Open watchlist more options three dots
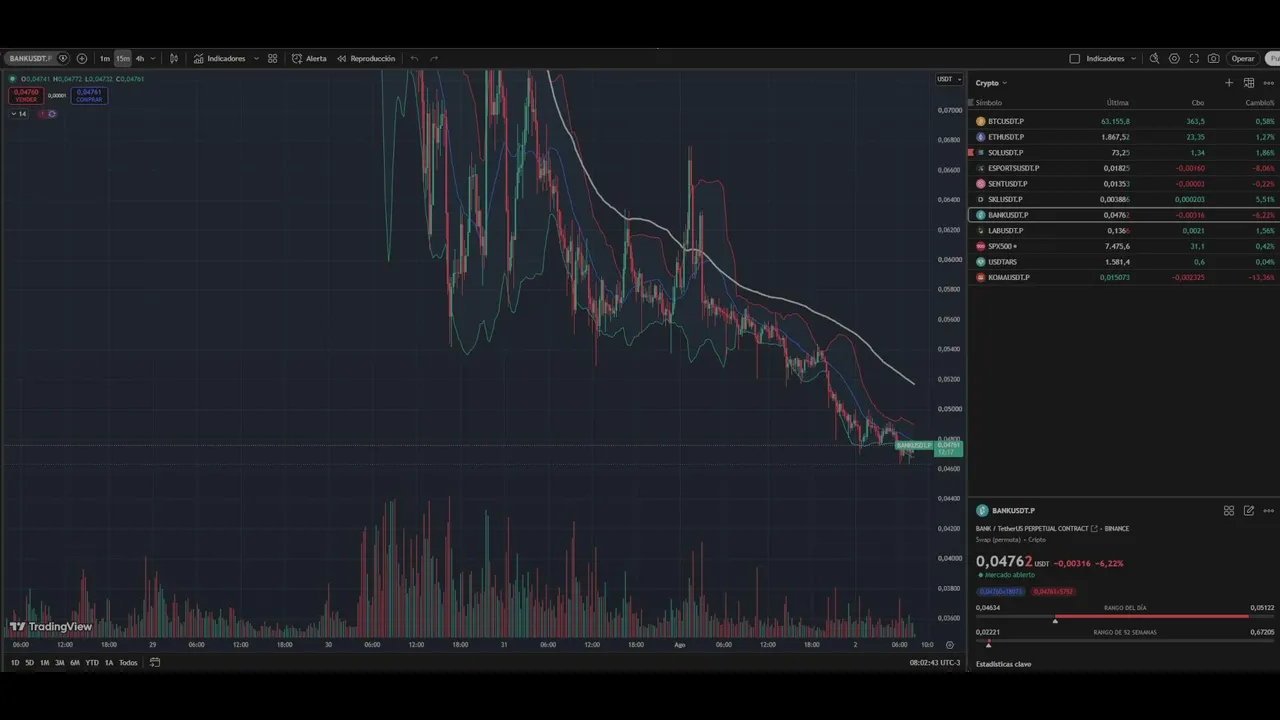1280x720 pixels. coord(1268,83)
